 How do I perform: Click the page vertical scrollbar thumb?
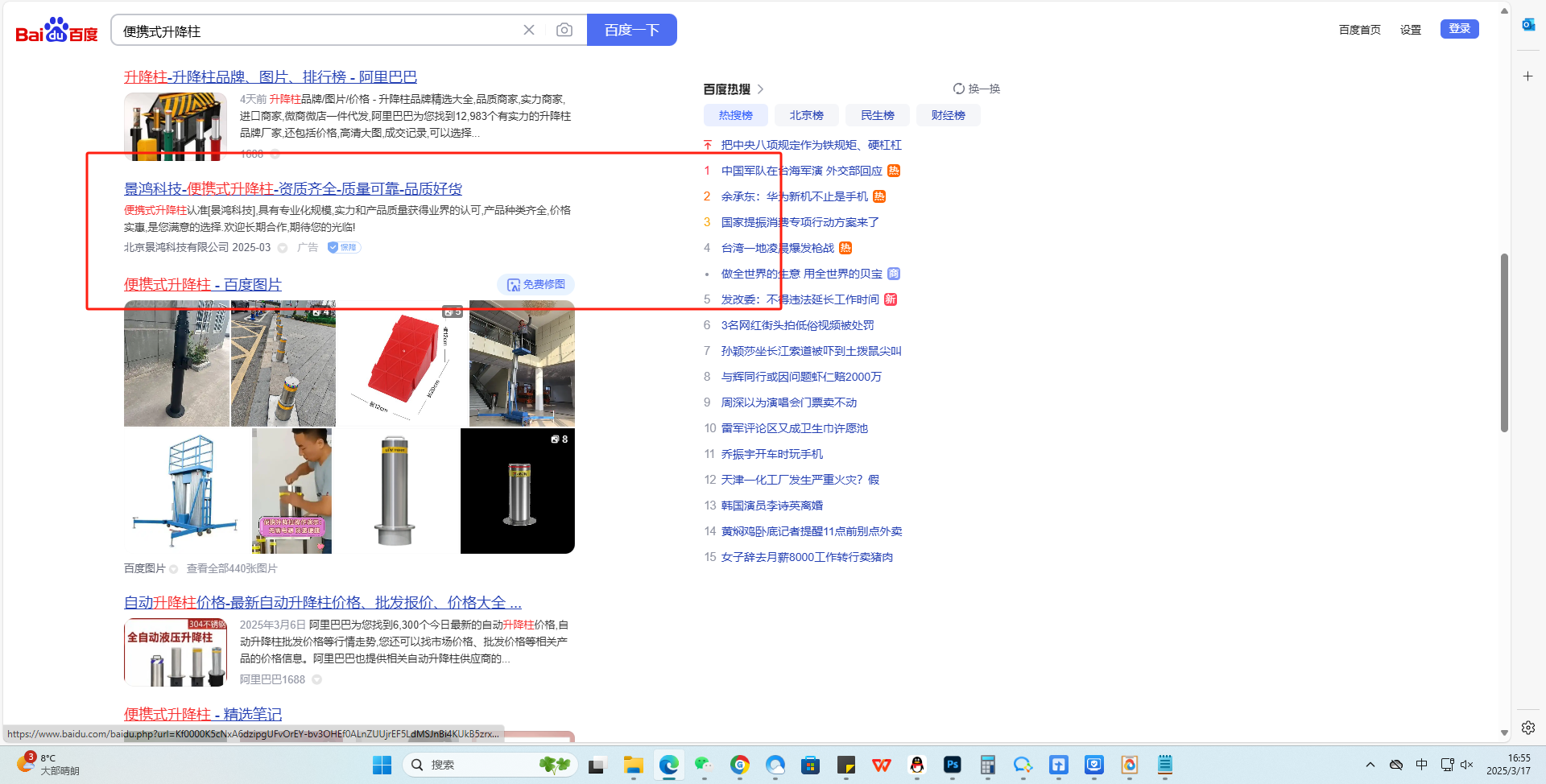tap(1504, 343)
